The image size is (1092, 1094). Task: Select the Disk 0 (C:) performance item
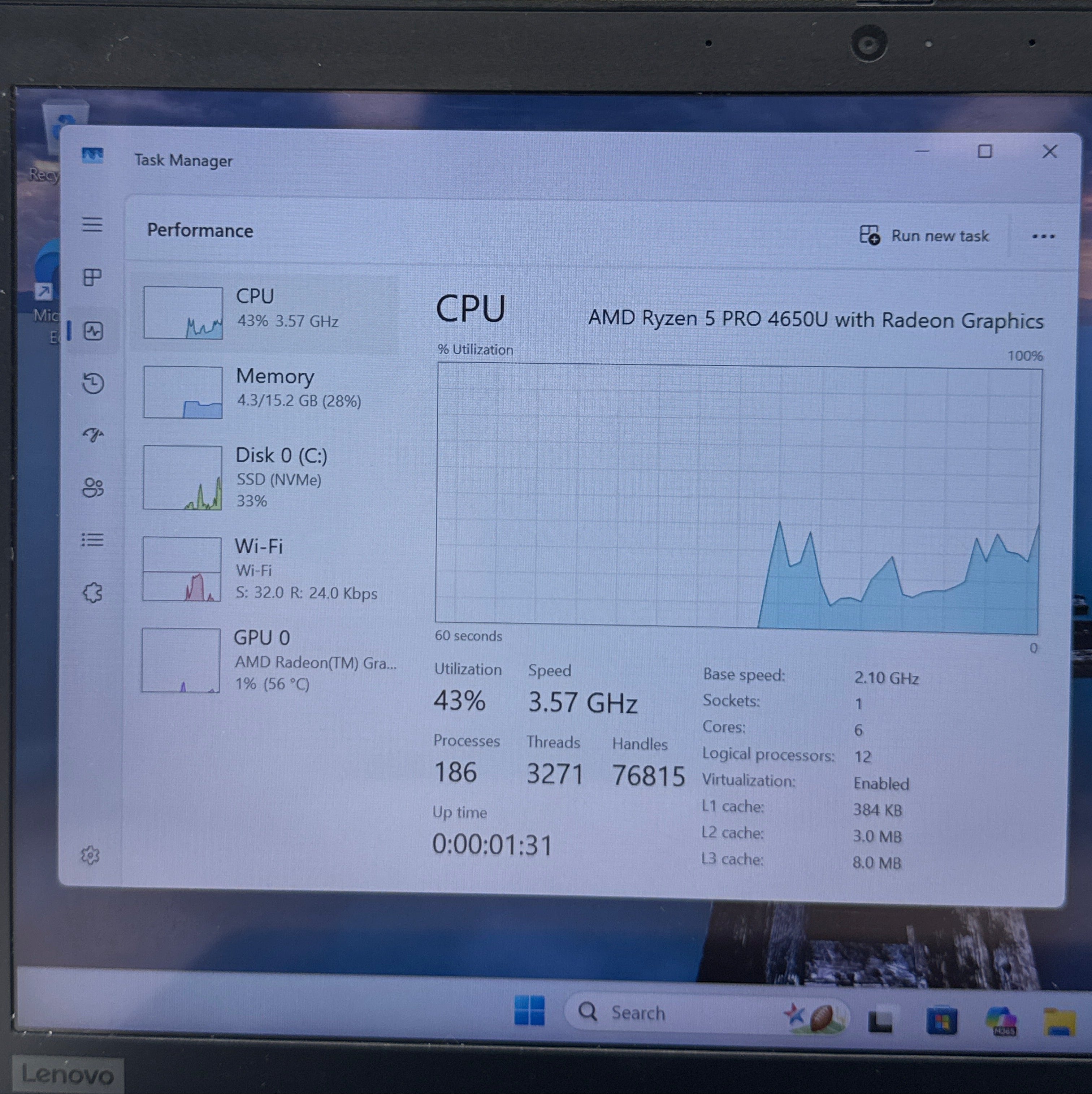264,477
